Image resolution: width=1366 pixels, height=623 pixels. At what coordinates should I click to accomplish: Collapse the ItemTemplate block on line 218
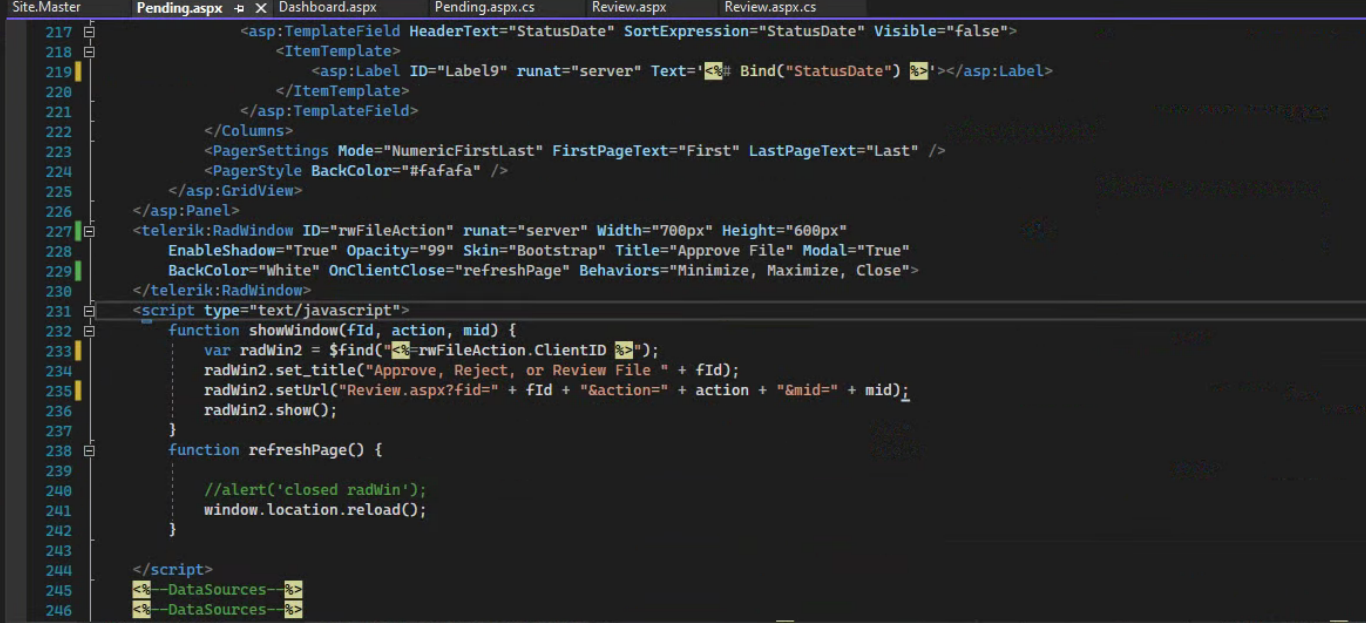pyautogui.click(x=89, y=52)
